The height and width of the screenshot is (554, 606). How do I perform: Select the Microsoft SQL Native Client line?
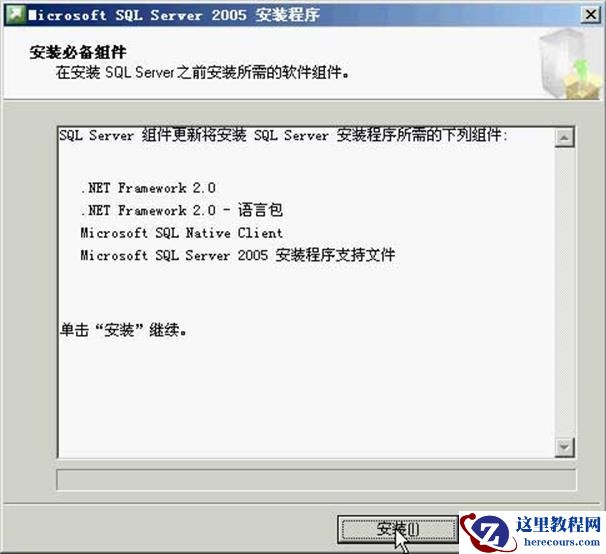click(x=182, y=233)
